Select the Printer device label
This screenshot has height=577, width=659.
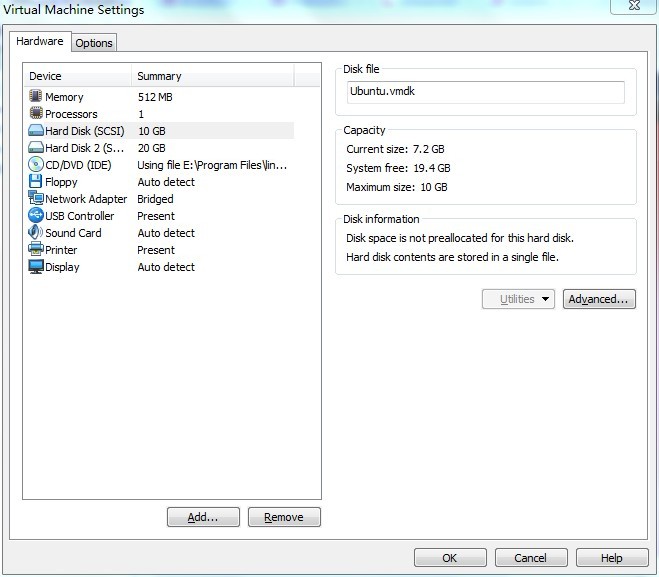(61, 250)
